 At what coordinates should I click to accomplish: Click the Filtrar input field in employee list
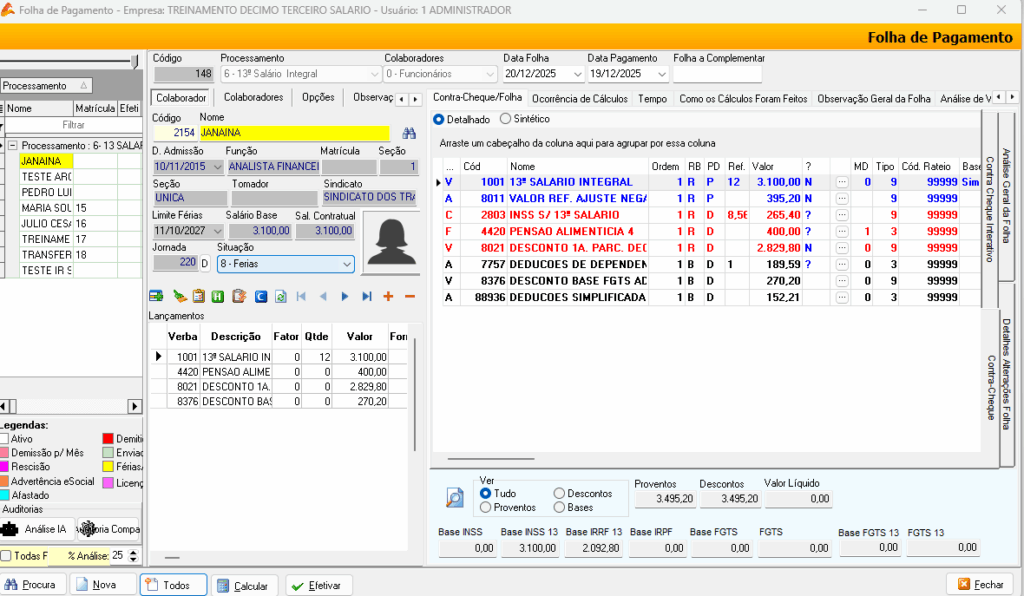tap(73, 125)
